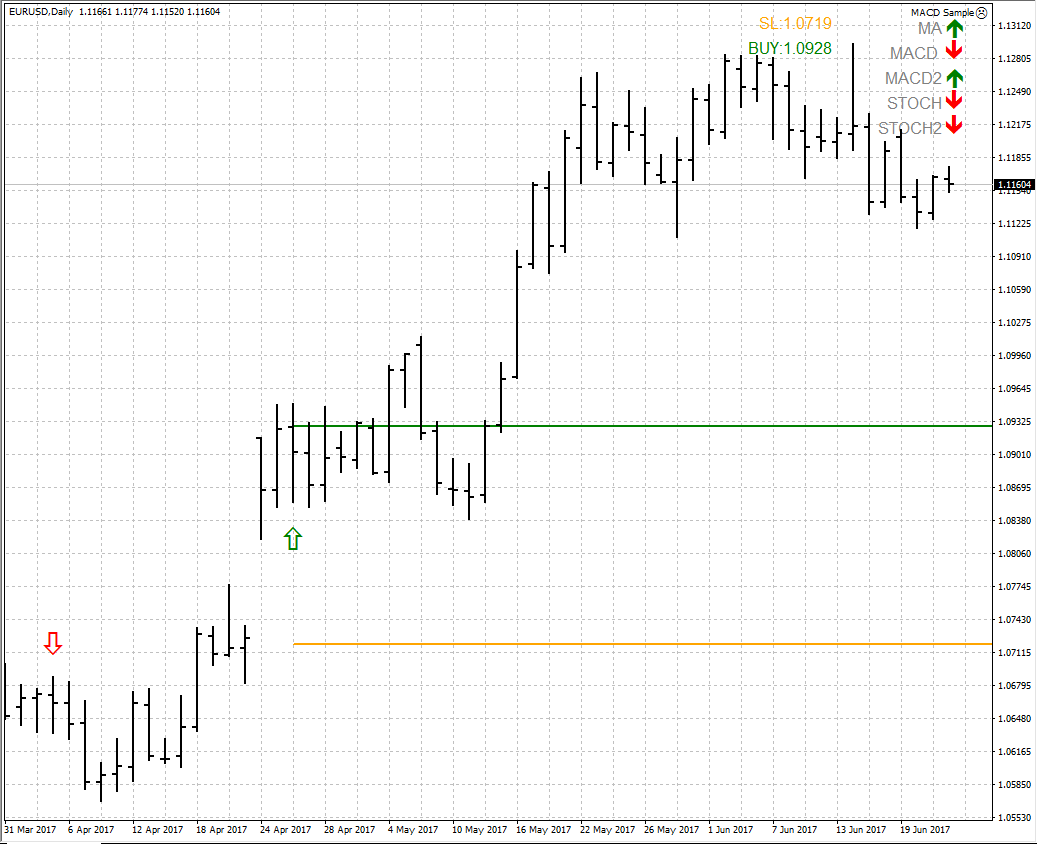Select the MACD2 green up arrow
This screenshot has width=1037, height=844.
point(954,77)
